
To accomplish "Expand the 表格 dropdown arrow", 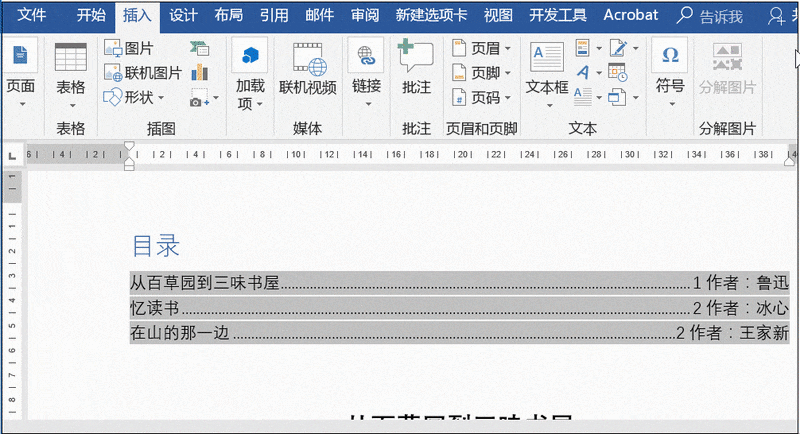I will (72, 106).
